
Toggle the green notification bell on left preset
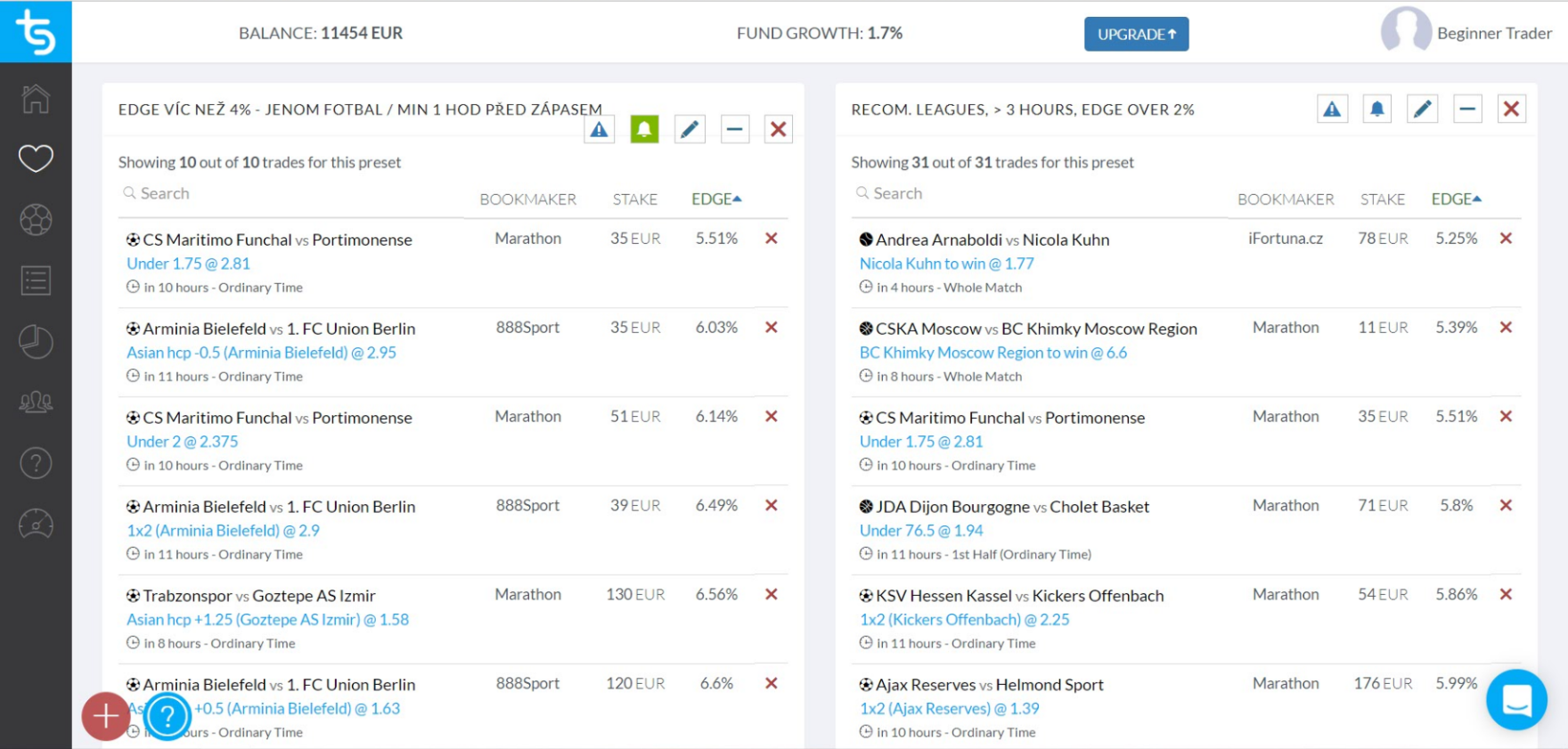[x=644, y=129]
